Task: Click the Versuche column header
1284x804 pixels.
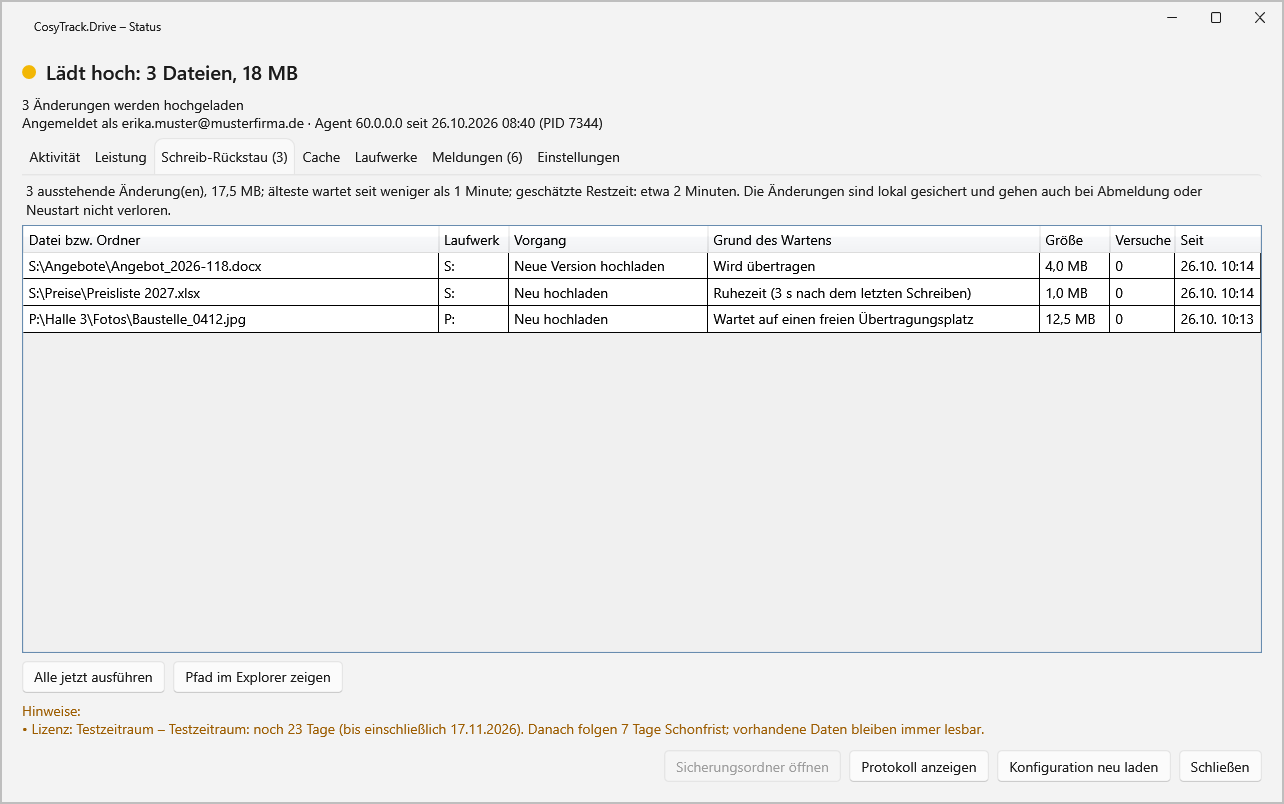Action: [x=1142, y=240]
